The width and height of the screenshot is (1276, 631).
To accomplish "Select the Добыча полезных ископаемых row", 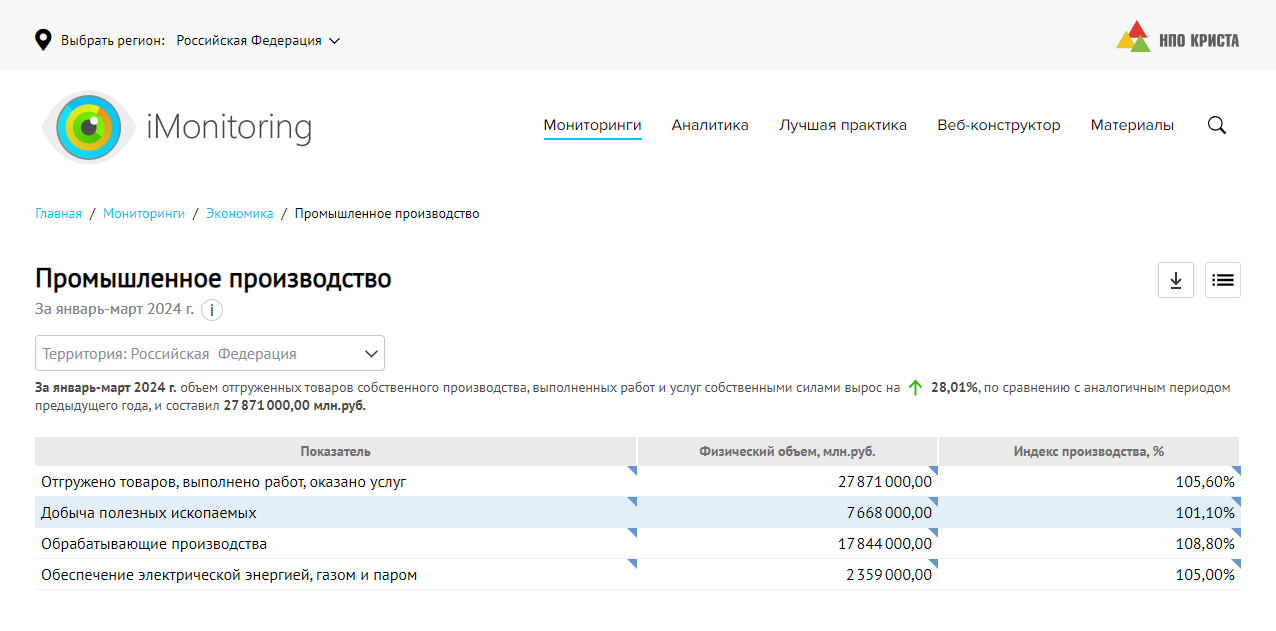I will (149, 513).
